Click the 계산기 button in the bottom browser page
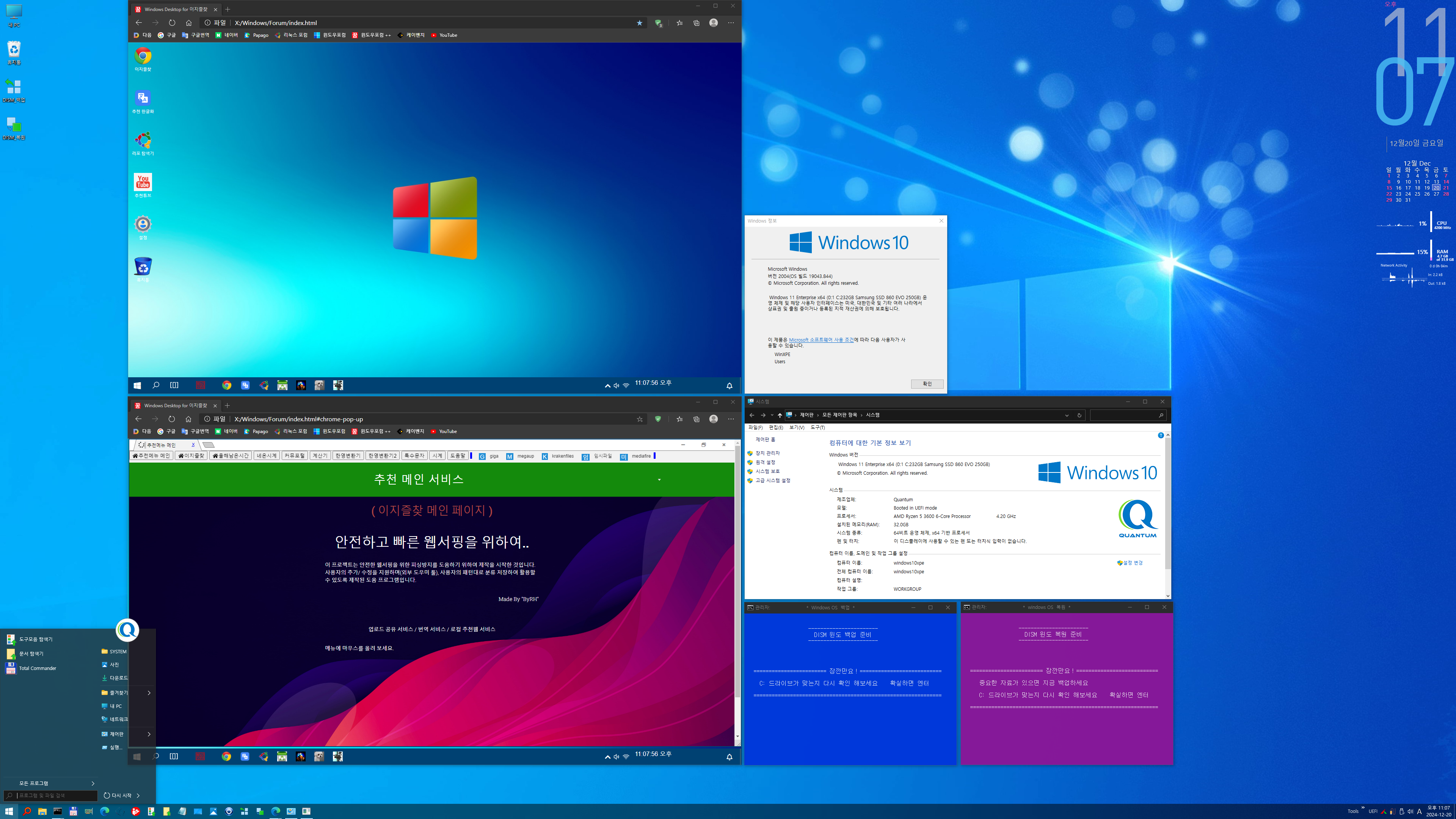 click(x=320, y=455)
